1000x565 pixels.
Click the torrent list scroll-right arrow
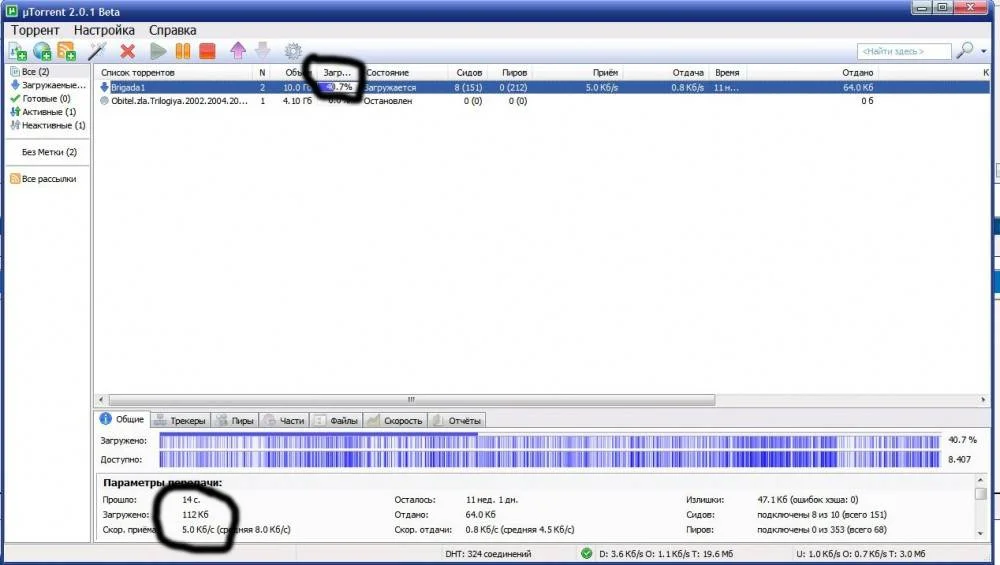coord(983,400)
